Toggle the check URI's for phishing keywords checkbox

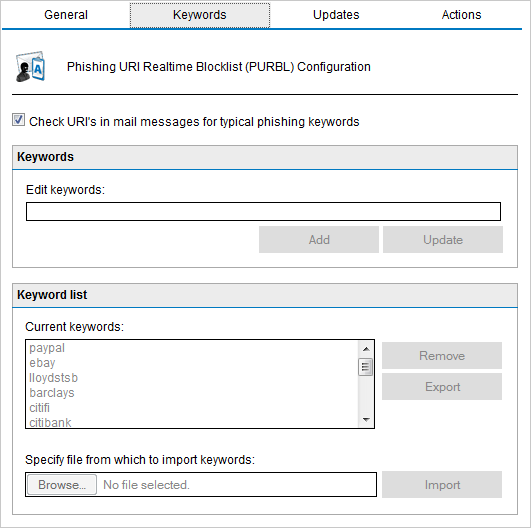coord(18,120)
